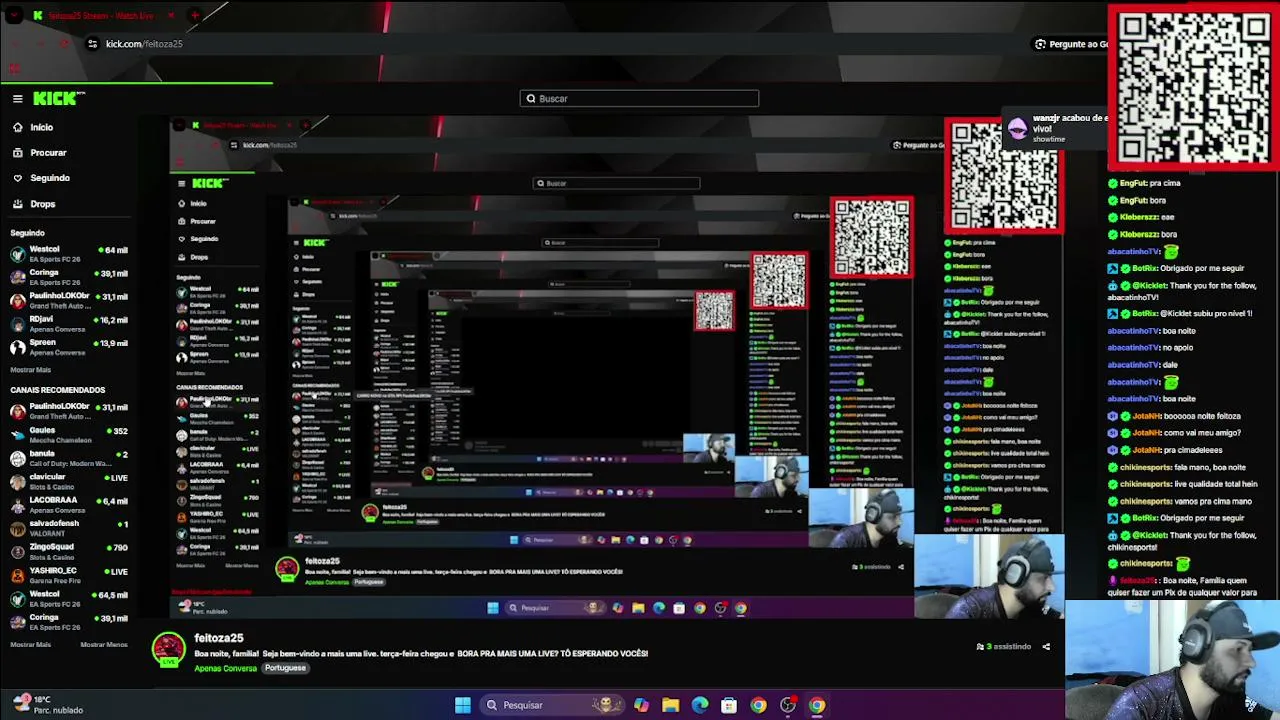Click chat message 'abacatinhoTV: no apoio'
Screen dimensions: 1280x720
click(x=1149, y=348)
